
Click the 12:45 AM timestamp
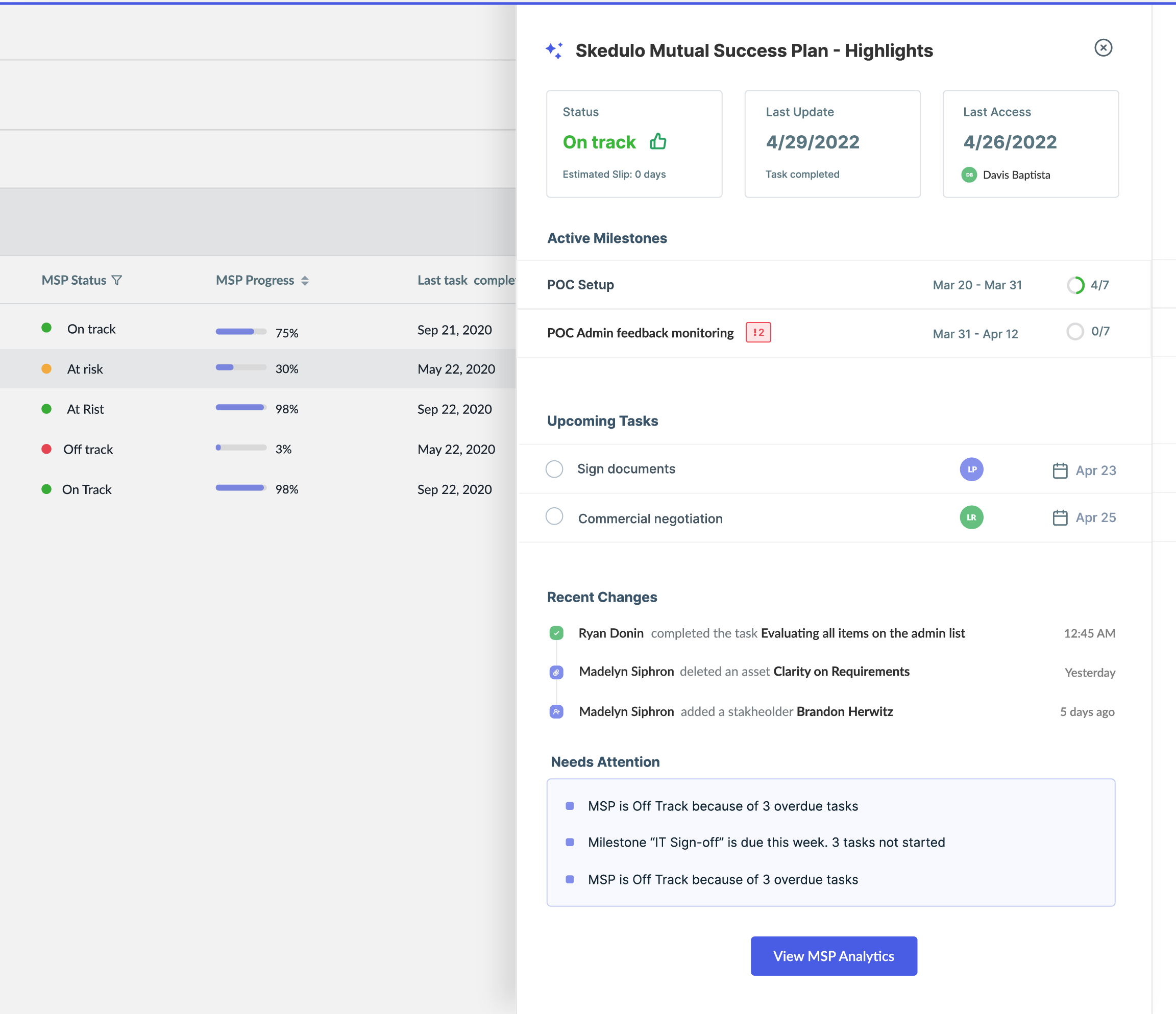click(1089, 633)
